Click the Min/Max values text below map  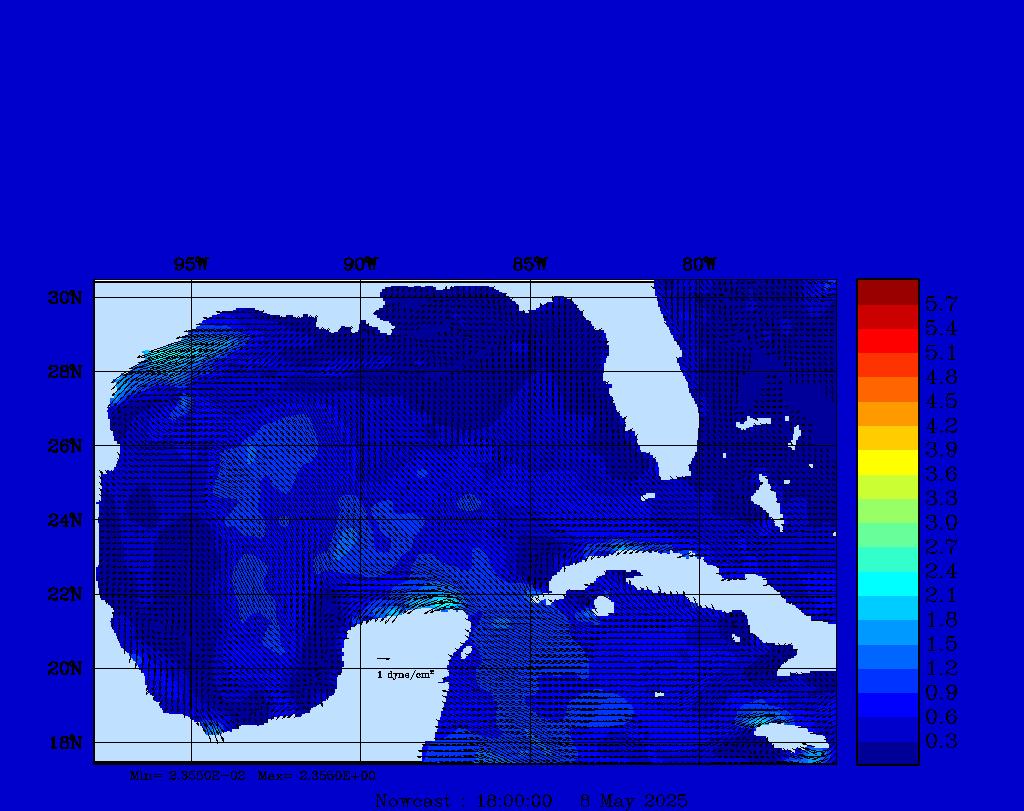coord(253,775)
